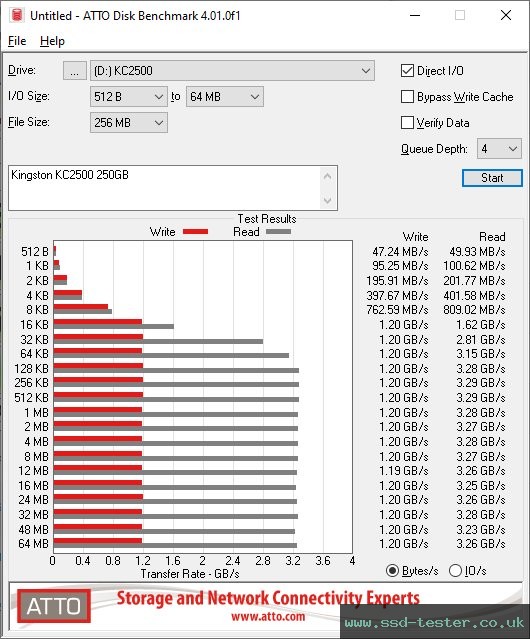Click the 512 B row label in chart
530x639 pixels.
point(35,252)
